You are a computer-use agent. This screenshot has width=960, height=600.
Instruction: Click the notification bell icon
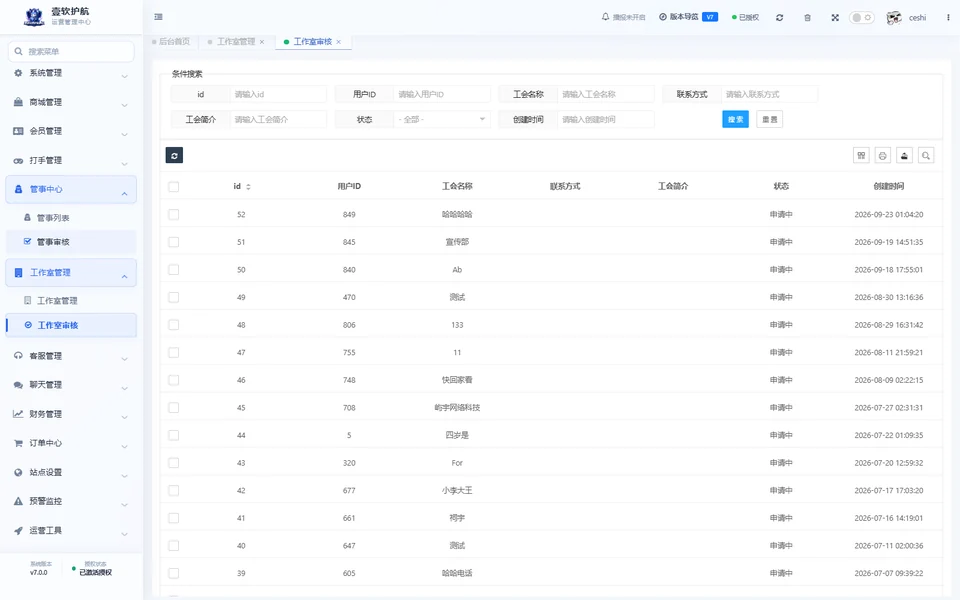(x=606, y=17)
